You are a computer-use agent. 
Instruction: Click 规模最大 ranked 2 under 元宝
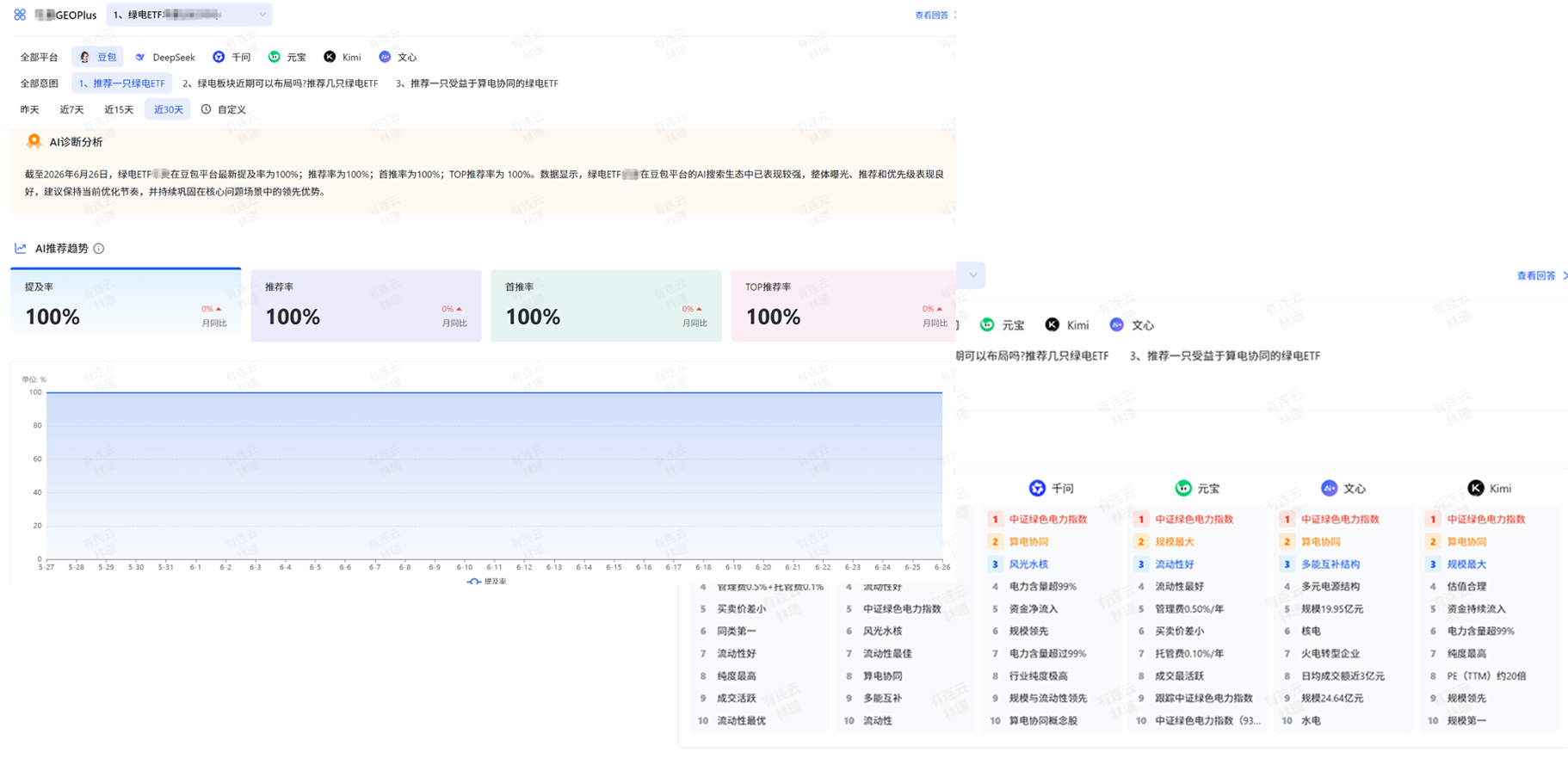(1174, 541)
